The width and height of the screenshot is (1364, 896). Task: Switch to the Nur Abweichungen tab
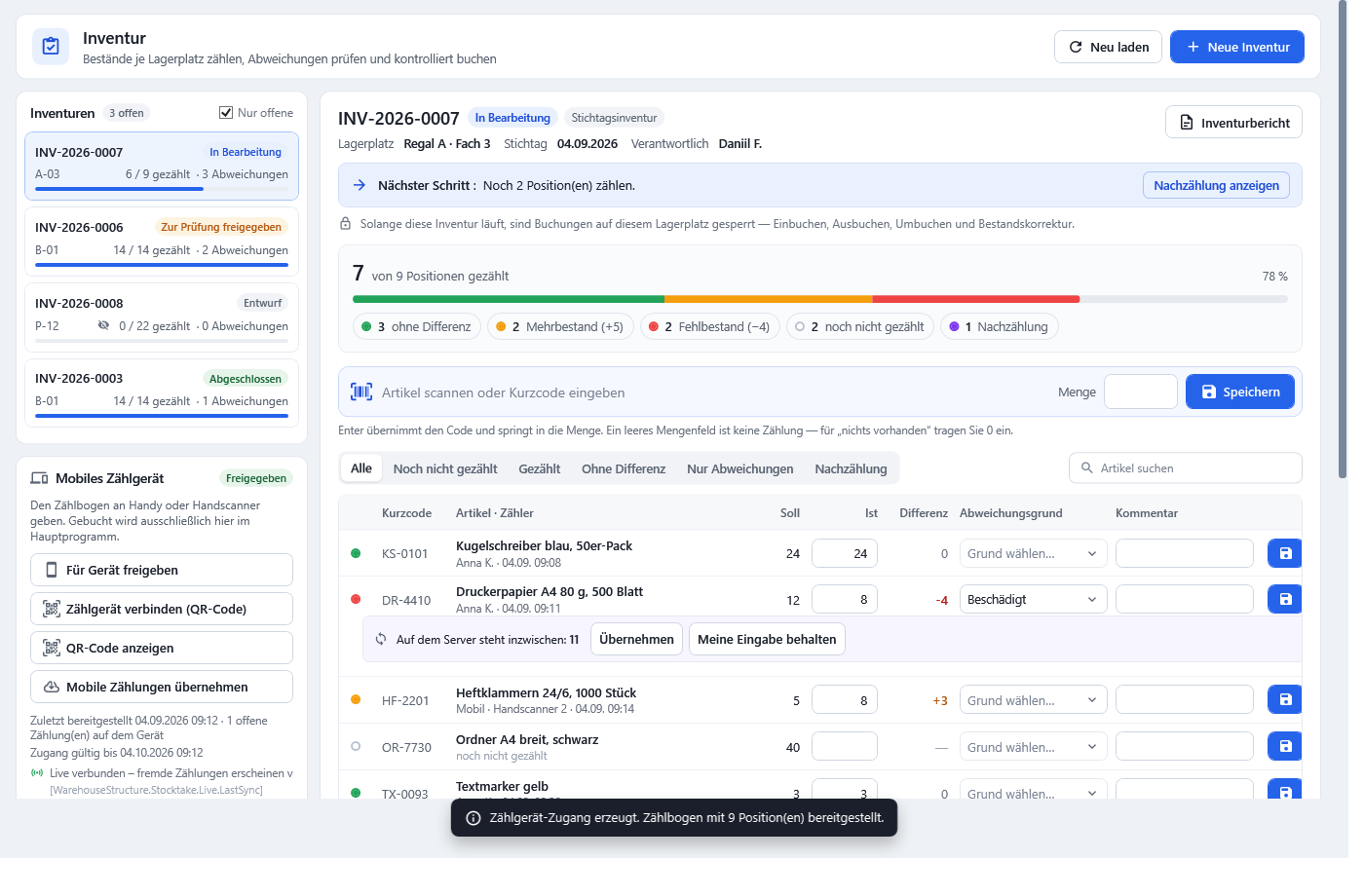(x=740, y=468)
